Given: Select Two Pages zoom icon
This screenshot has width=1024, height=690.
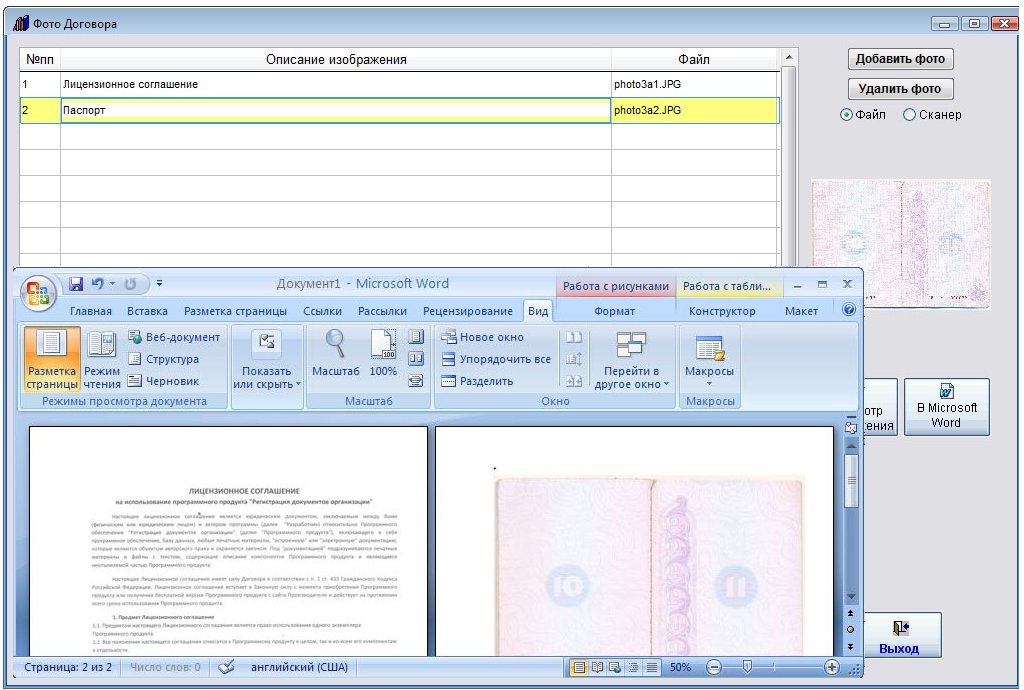Looking at the screenshot, I should point(416,358).
